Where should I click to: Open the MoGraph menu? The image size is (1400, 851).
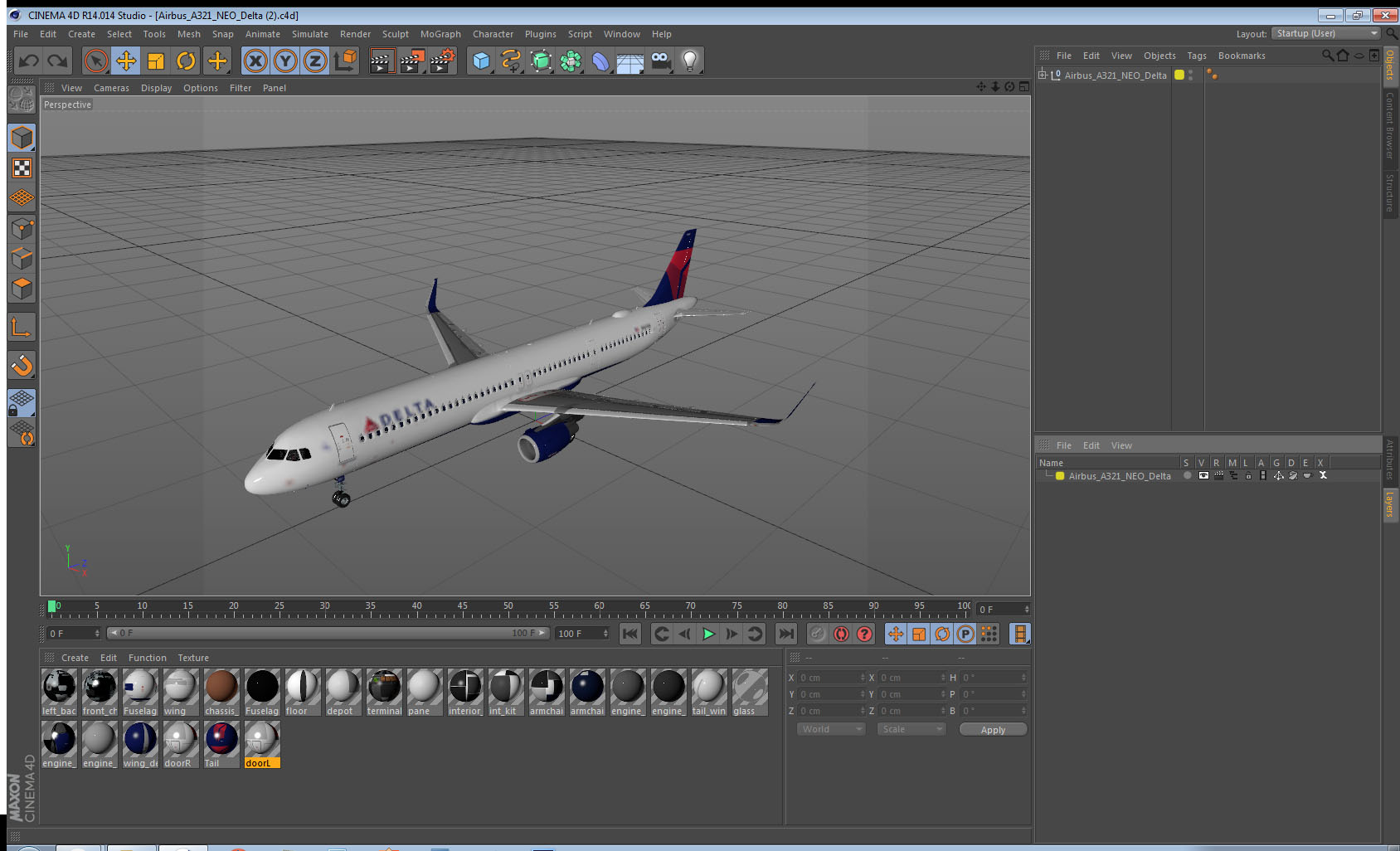coord(440,34)
